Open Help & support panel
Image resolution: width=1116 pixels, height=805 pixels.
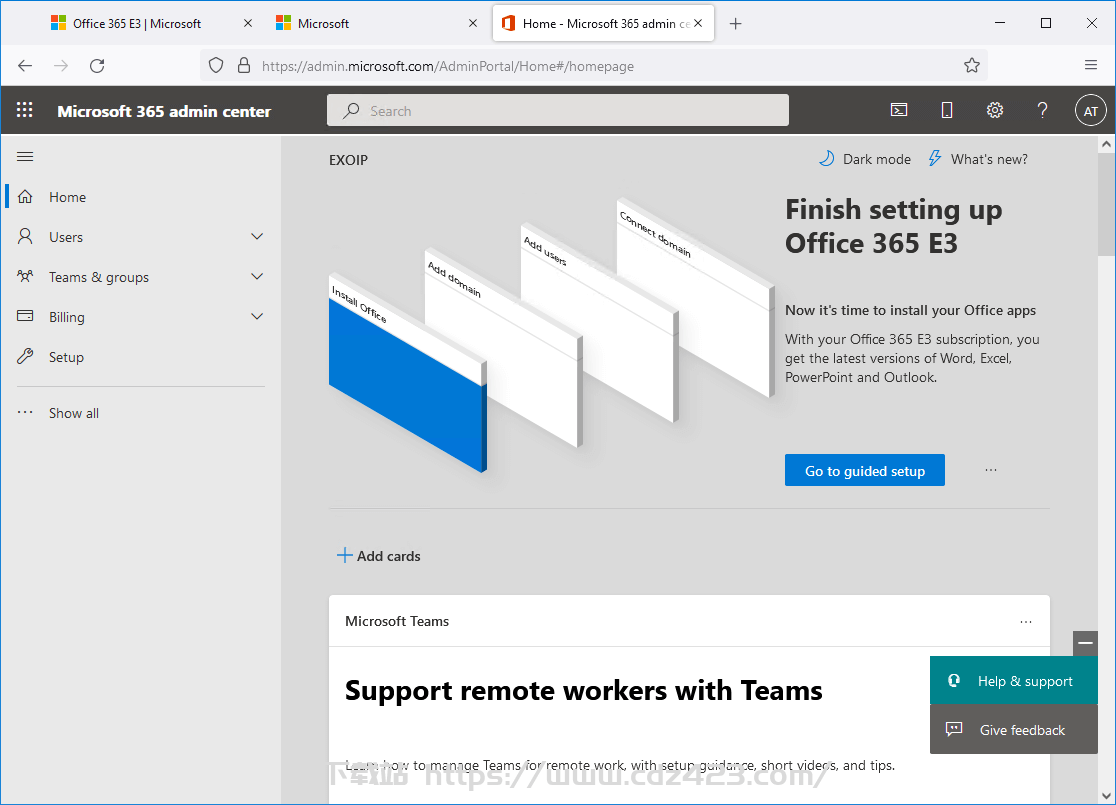pyautogui.click(x=1014, y=680)
